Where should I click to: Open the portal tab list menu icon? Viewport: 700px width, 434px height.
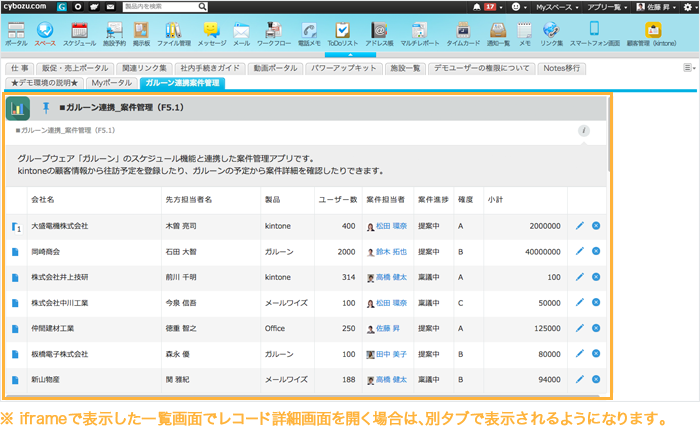689,68
